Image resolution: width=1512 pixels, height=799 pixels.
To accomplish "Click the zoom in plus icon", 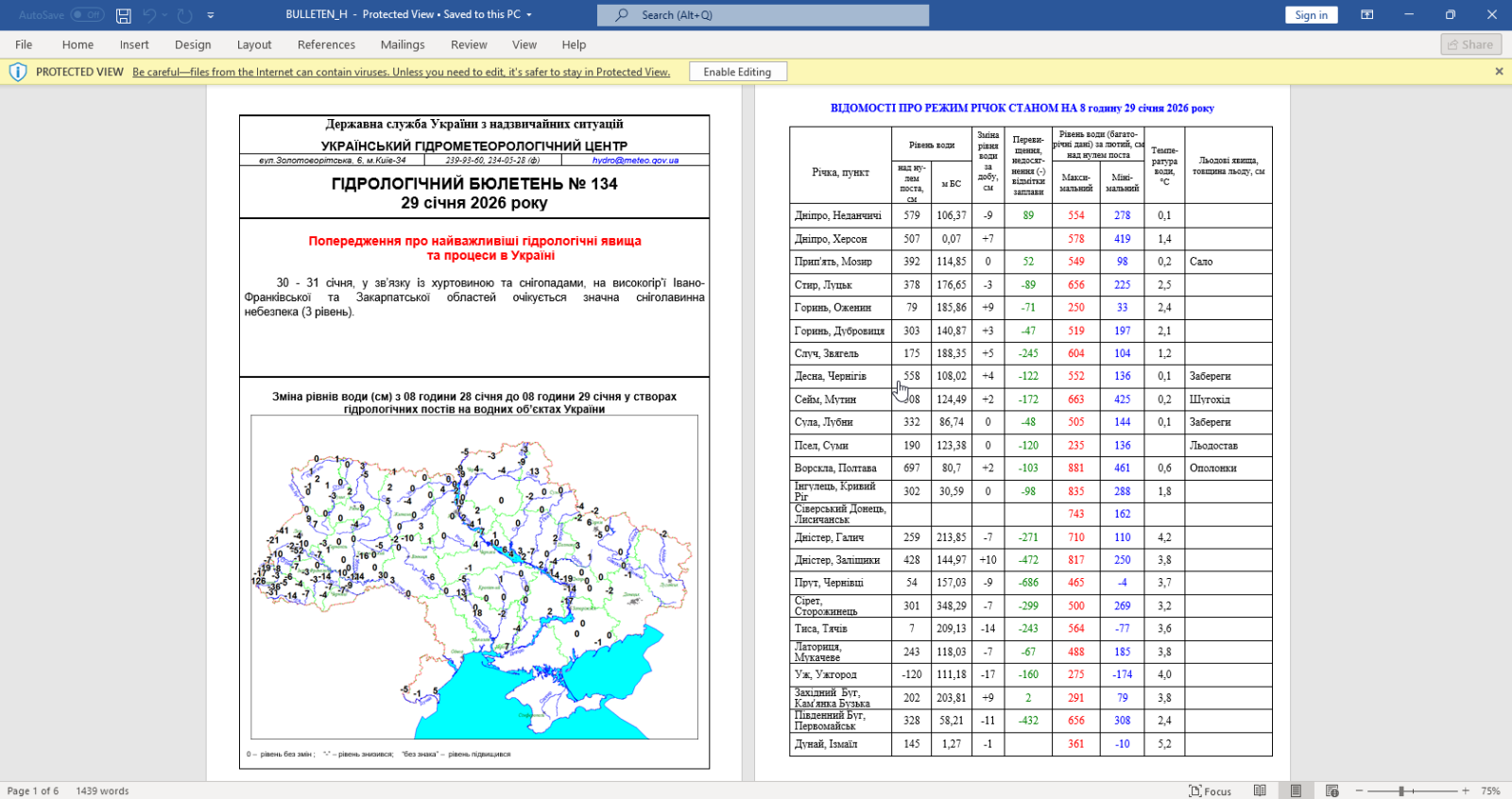I will click(x=1466, y=790).
